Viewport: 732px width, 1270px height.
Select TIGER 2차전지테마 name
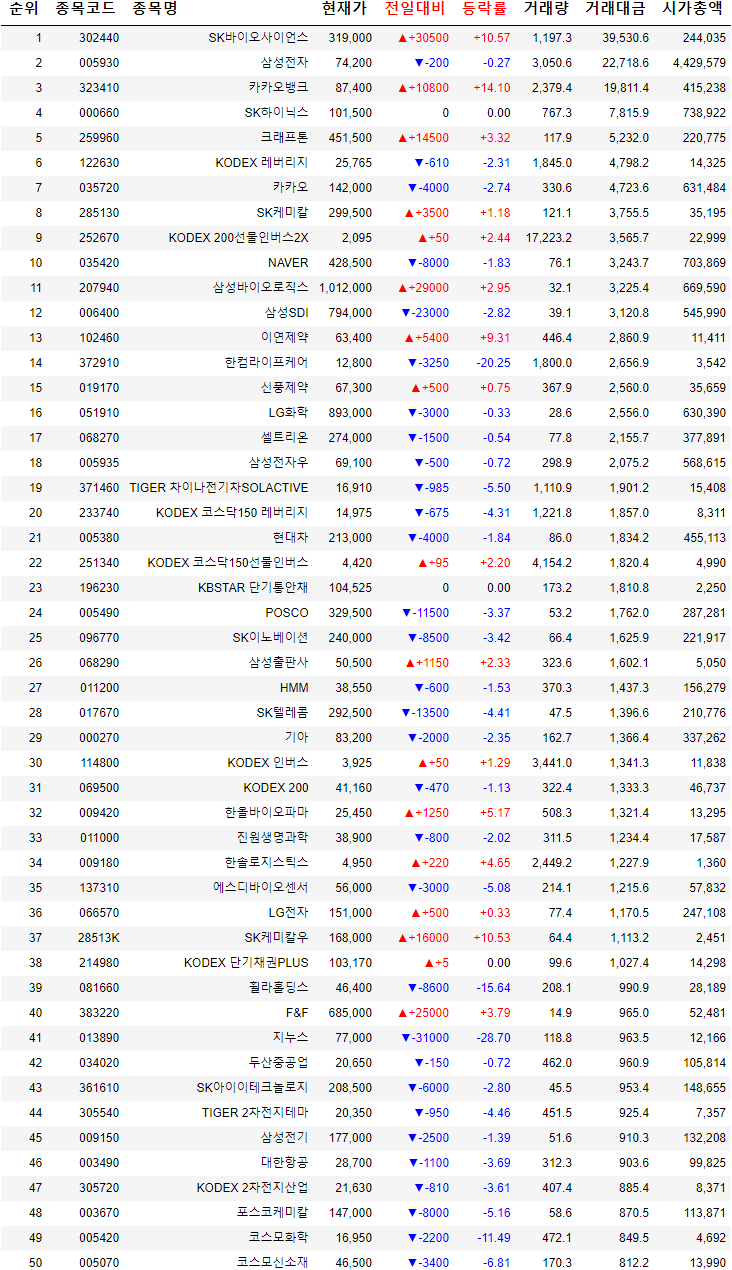pos(255,1113)
